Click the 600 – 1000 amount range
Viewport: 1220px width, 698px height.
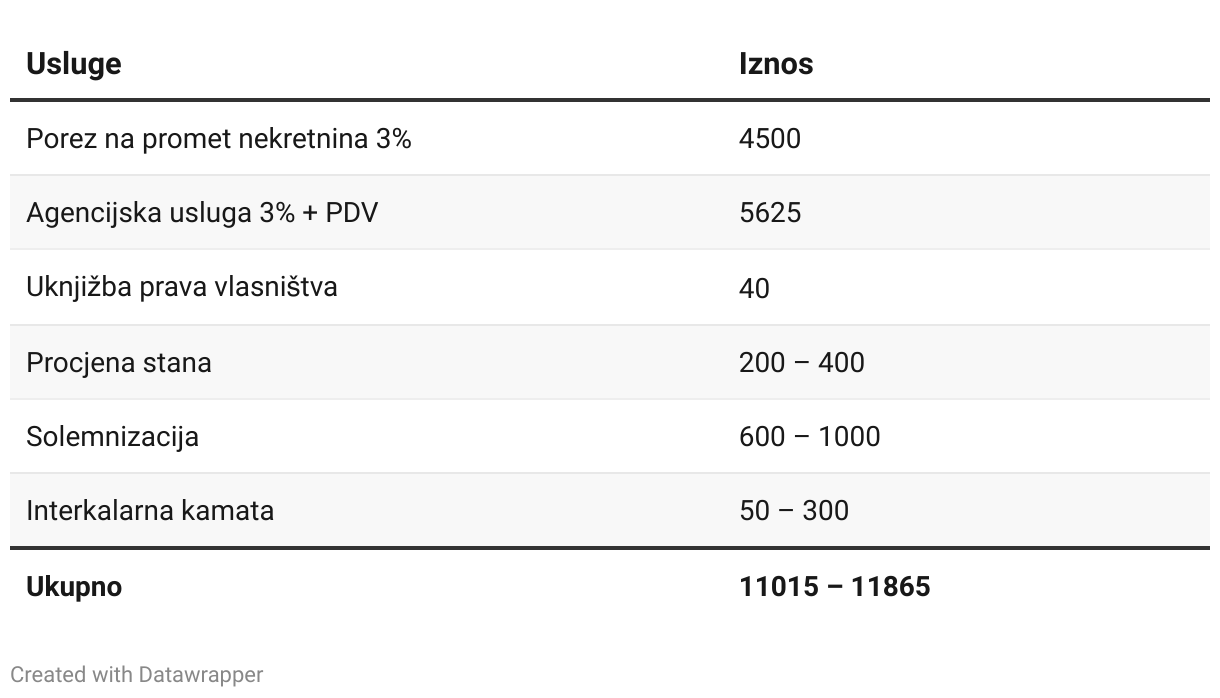(810, 436)
